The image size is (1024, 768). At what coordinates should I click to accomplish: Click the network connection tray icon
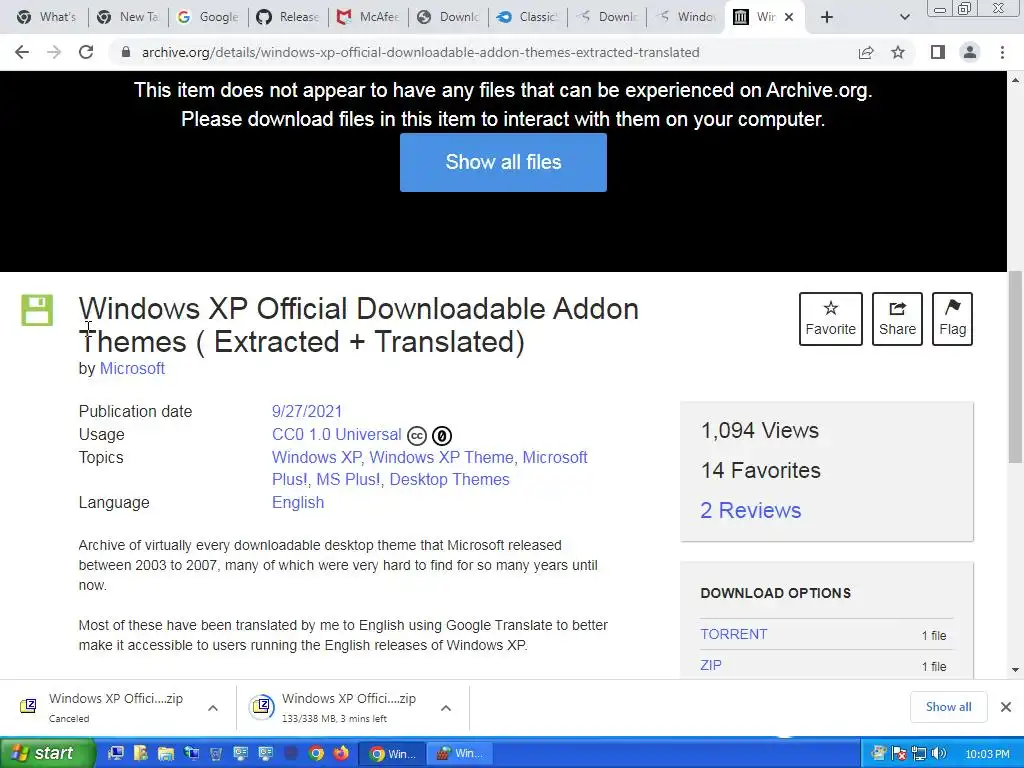click(919, 754)
